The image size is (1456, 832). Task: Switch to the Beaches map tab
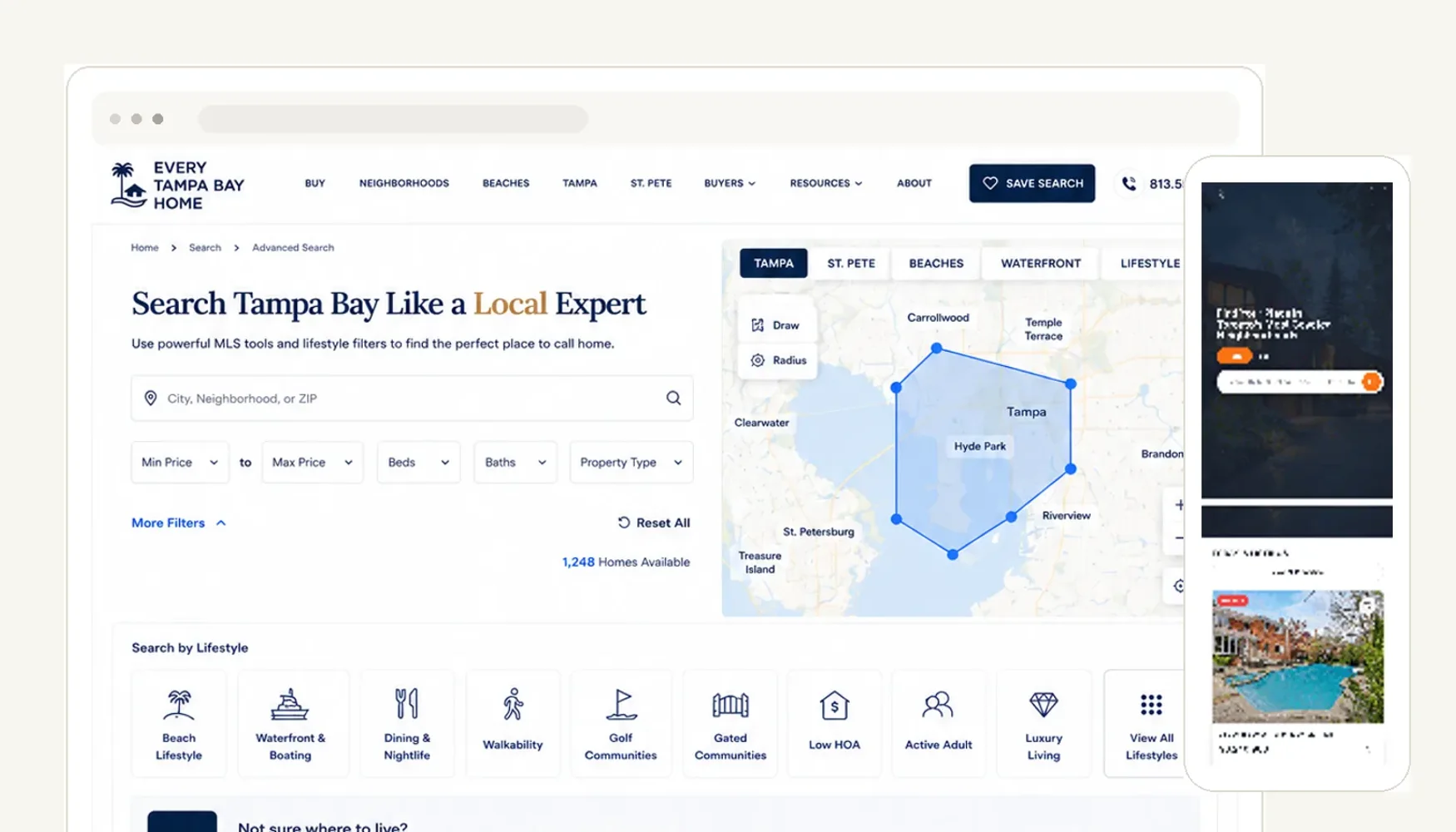(936, 263)
